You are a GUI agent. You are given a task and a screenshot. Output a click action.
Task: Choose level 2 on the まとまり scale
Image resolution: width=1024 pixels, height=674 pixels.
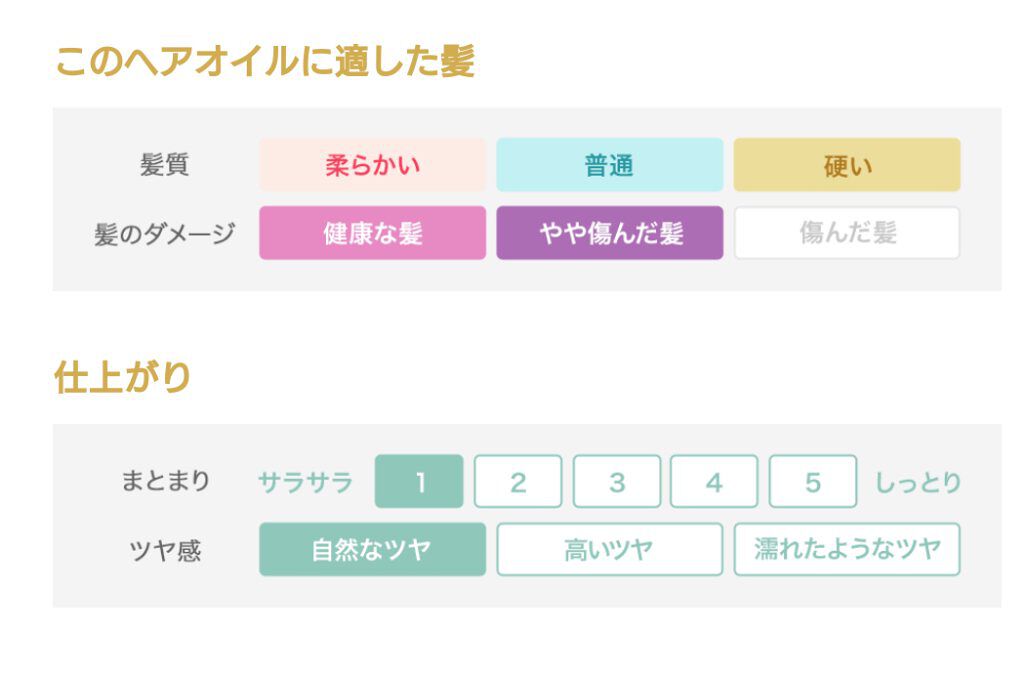coord(517,482)
